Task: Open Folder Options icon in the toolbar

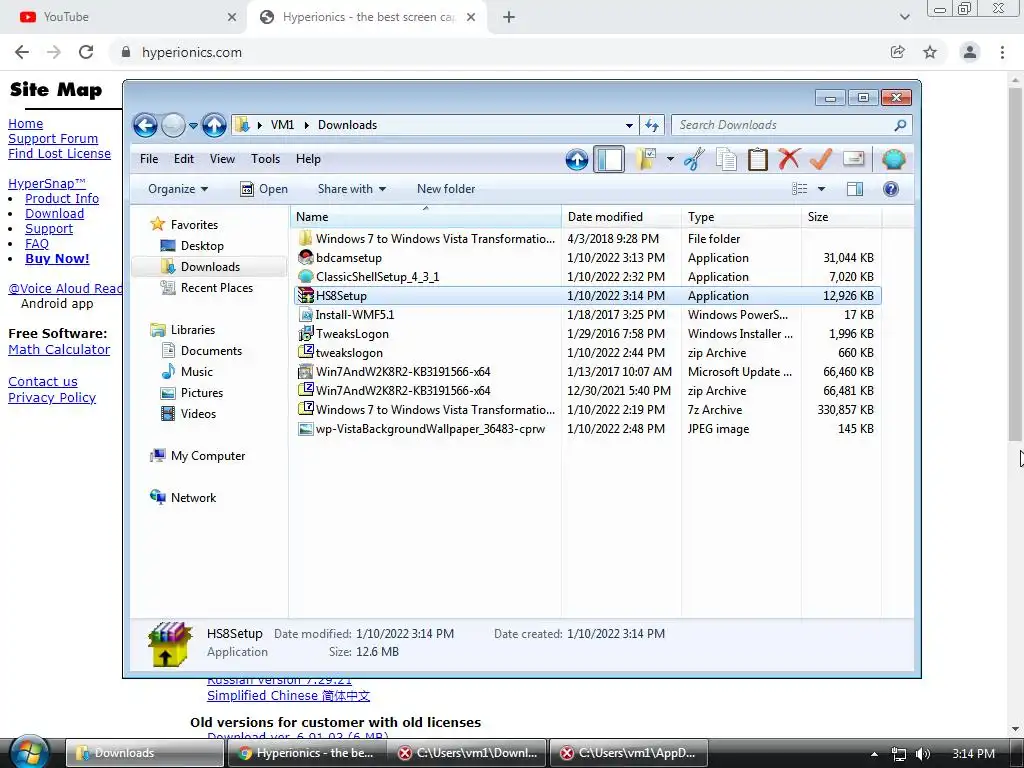Action: coord(646,159)
